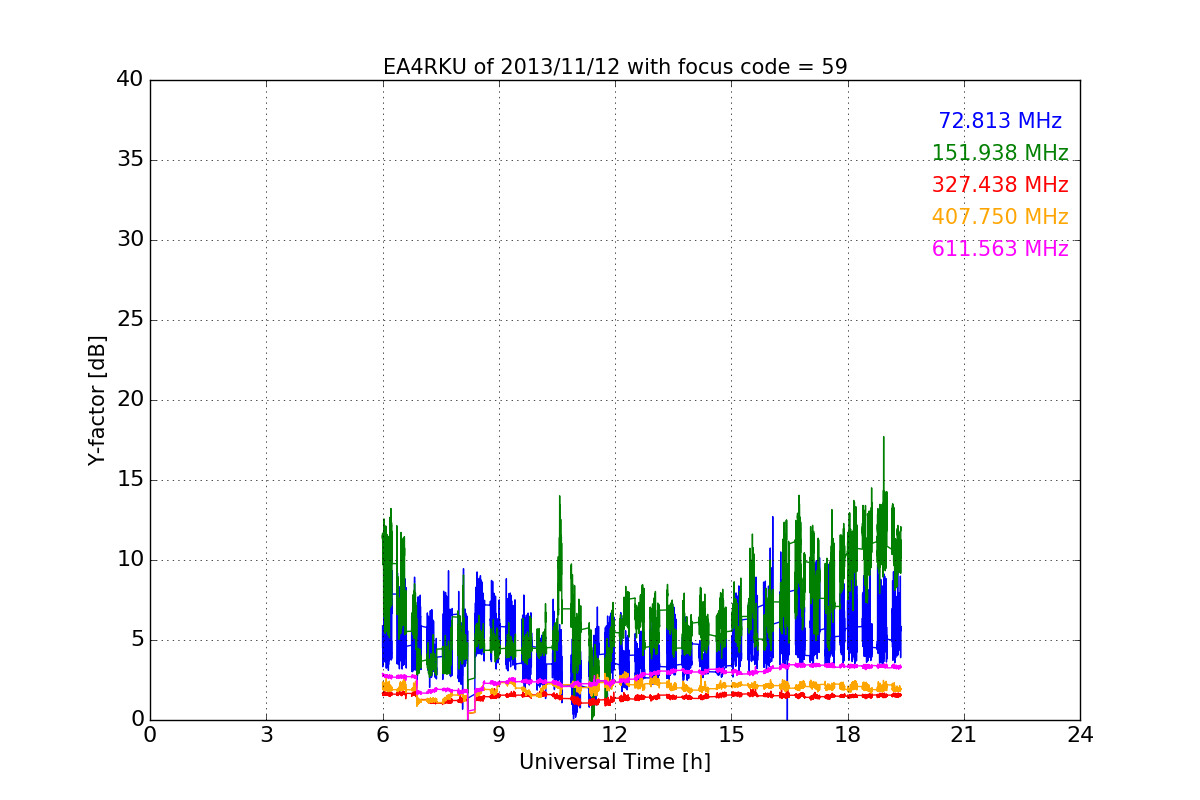The width and height of the screenshot is (1200, 800).
Task: Select the red 327.438 MHz legend label
Action: coord(1000,185)
